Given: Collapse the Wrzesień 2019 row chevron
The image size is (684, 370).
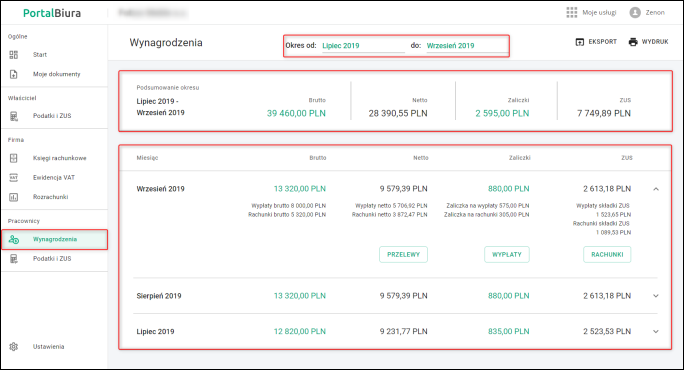Looking at the screenshot, I should (x=656, y=189).
